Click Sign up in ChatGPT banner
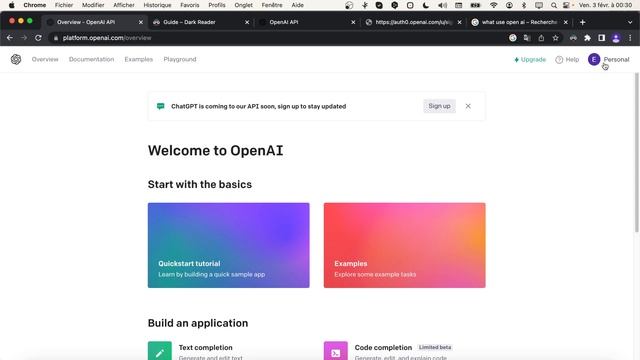Image resolution: width=640 pixels, height=360 pixels. pos(439,106)
